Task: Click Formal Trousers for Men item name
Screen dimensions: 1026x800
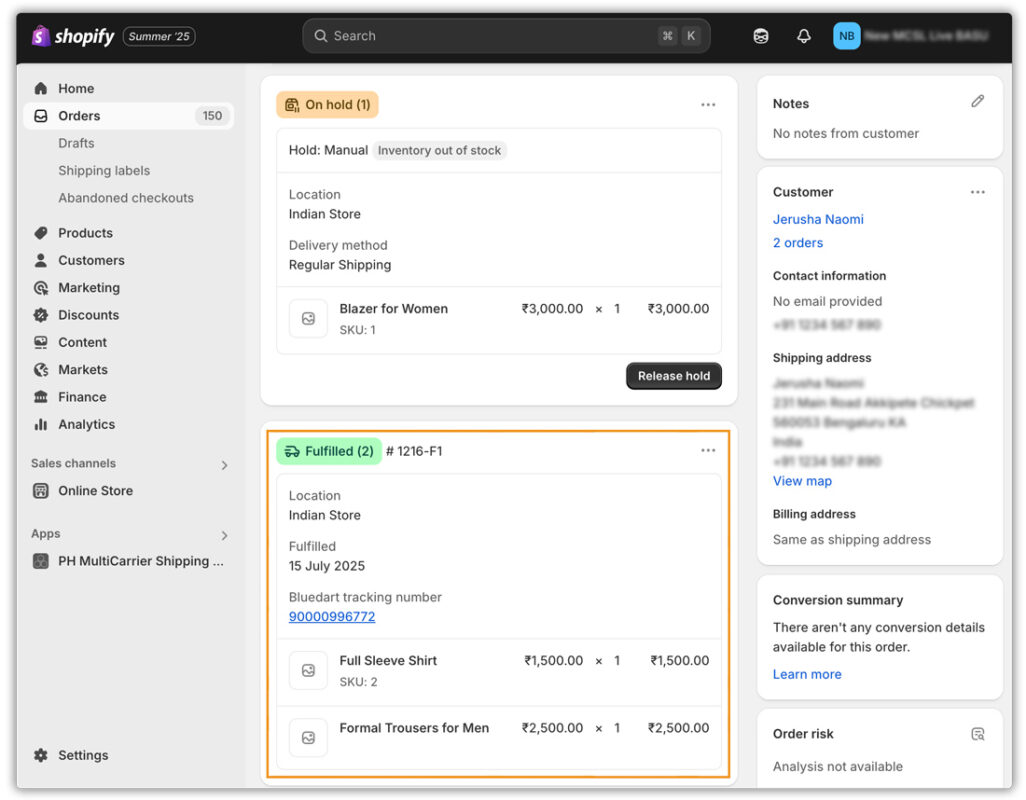Action: (414, 728)
